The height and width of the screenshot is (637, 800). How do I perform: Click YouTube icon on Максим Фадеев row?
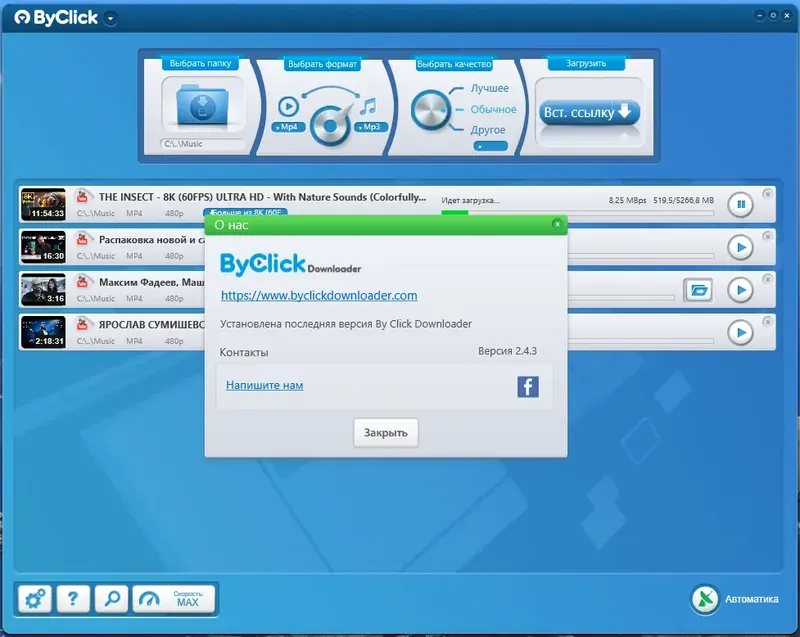[82, 282]
